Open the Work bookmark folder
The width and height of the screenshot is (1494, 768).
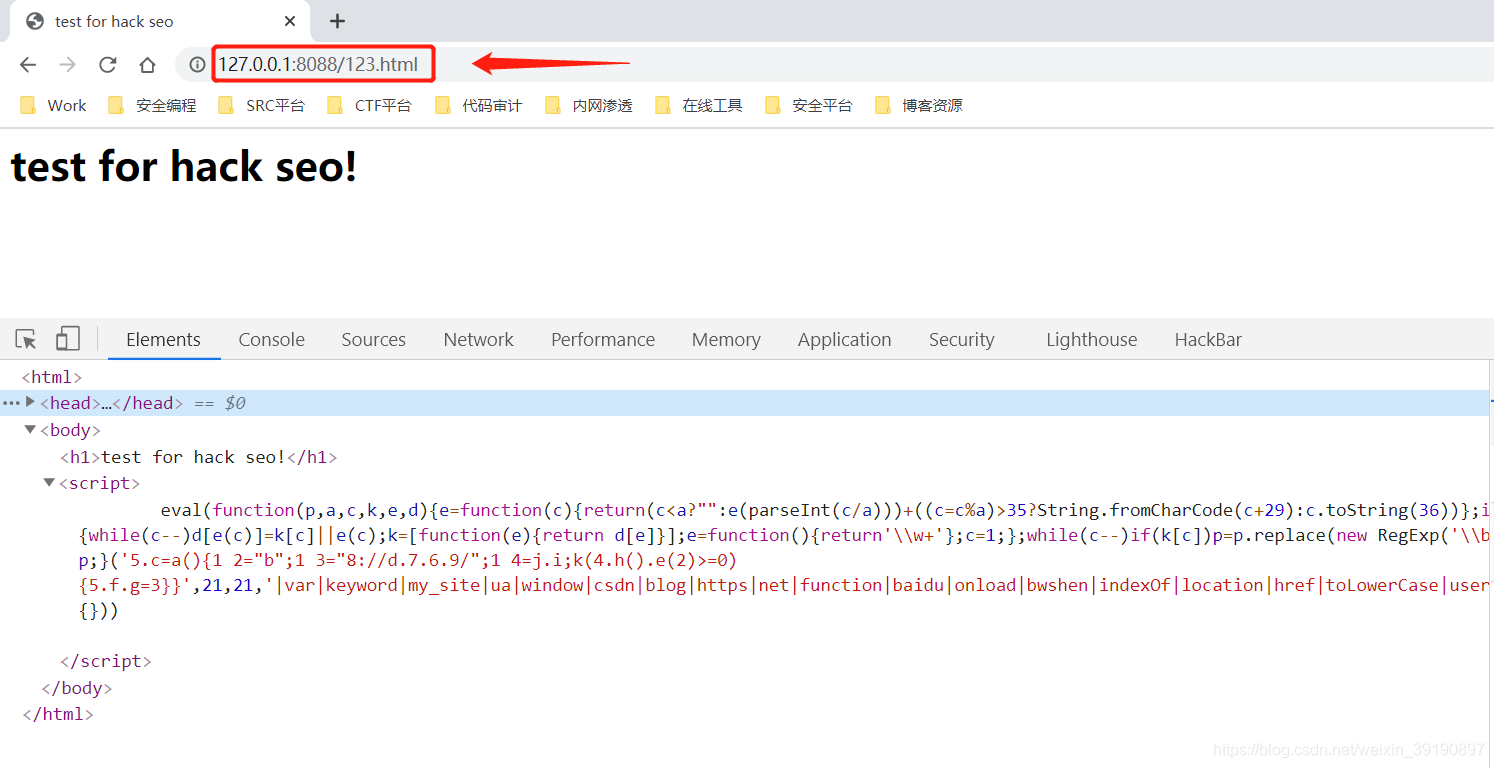pyautogui.click(x=54, y=105)
